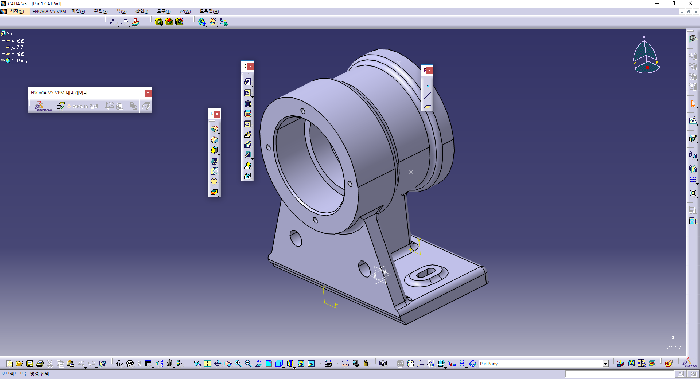Select the PartBody node in the specification tree
Screen dimensions: 700x379
coord(14,61)
